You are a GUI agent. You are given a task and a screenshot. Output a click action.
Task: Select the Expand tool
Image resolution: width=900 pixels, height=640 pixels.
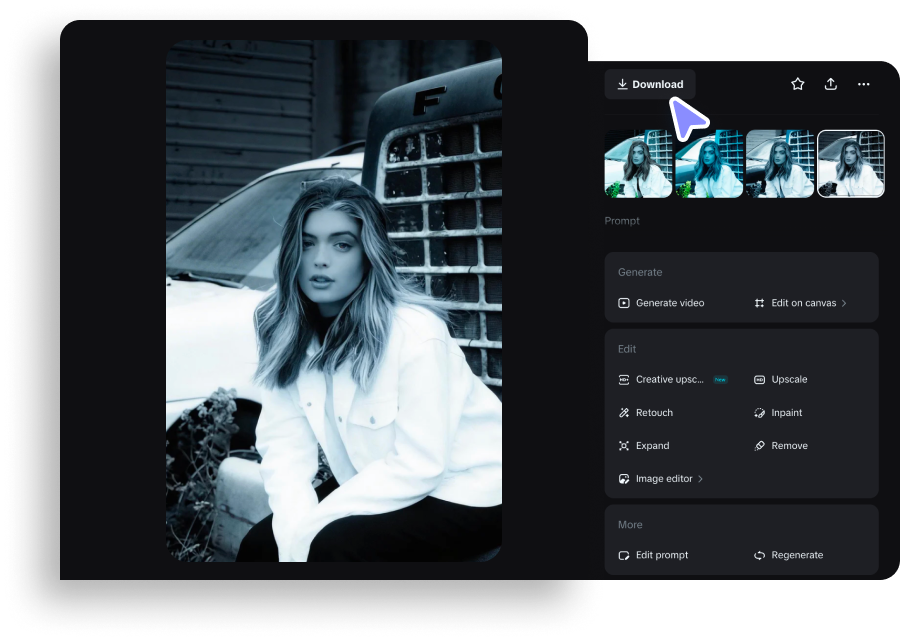pyautogui.click(x=650, y=445)
